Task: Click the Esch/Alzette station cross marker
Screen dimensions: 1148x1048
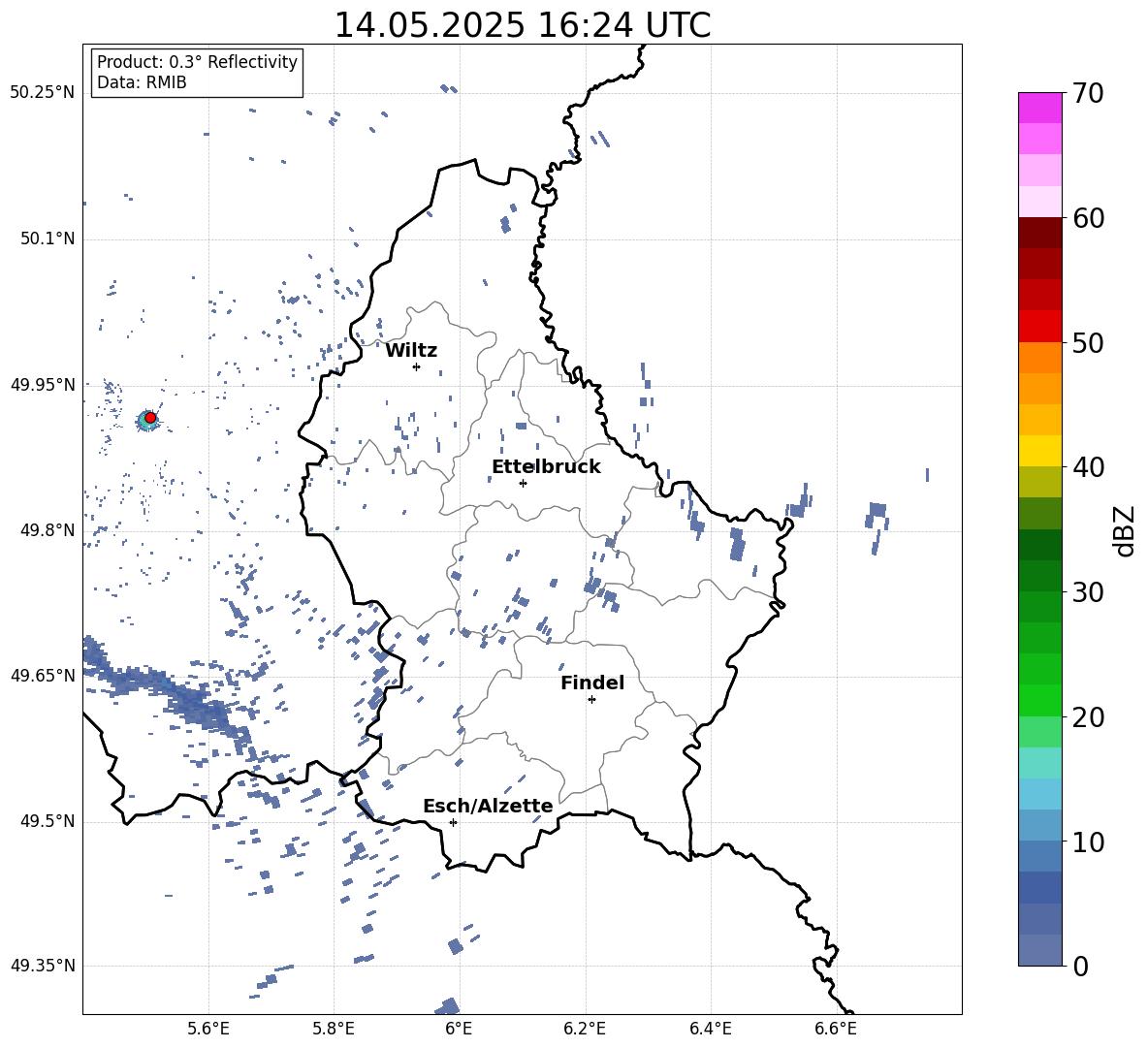Action: pos(453,822)
